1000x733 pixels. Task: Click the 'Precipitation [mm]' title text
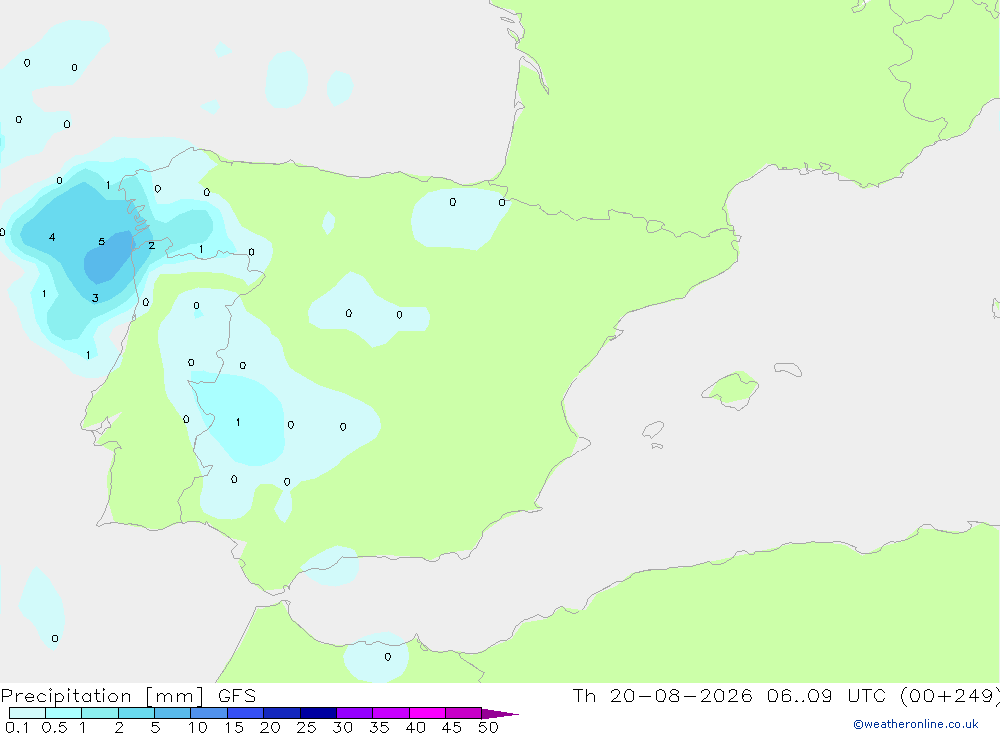coord(103,696)
